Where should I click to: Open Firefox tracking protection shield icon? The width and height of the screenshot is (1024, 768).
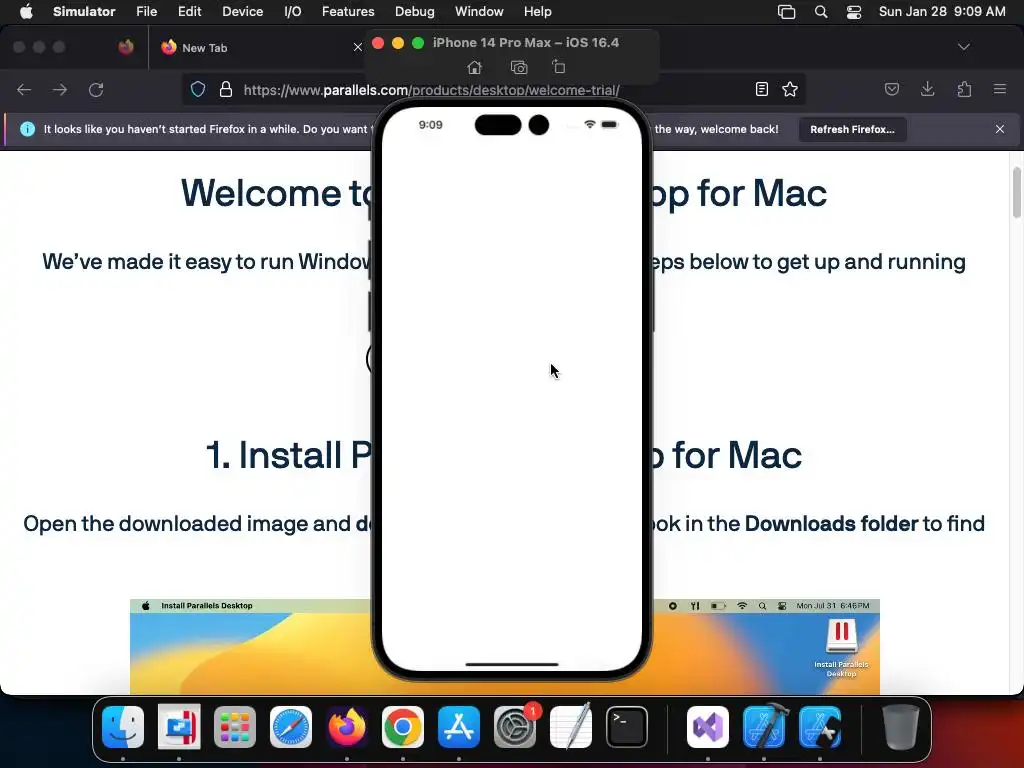pos(198,89)
